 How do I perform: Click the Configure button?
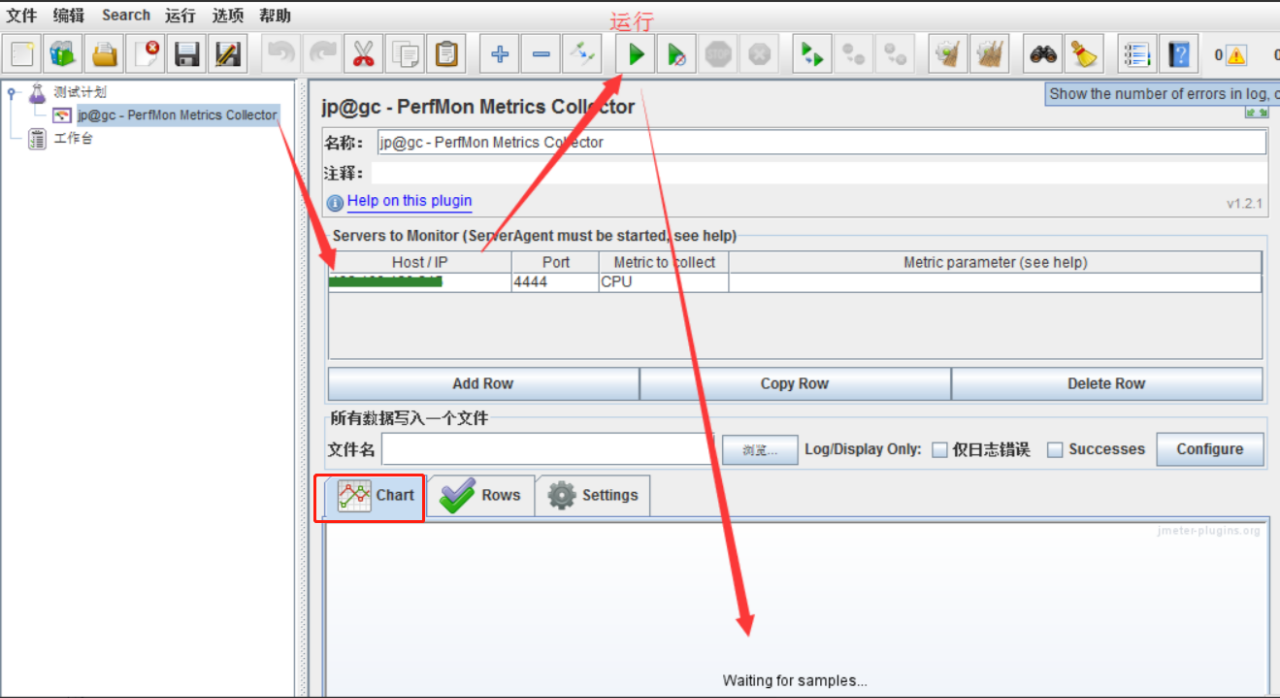(x=1210, y=449)
